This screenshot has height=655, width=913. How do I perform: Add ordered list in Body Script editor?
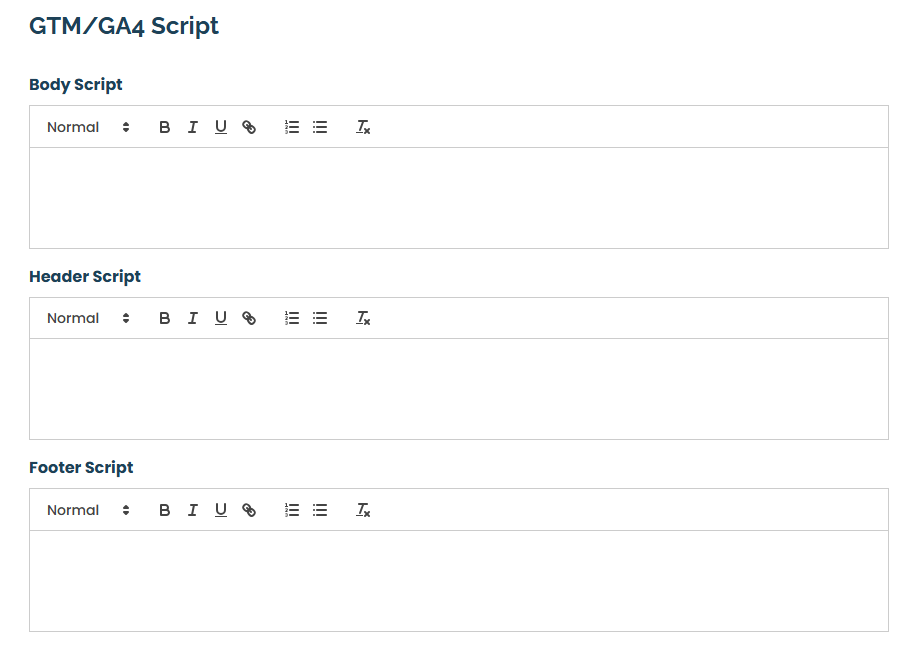[292, 127]
